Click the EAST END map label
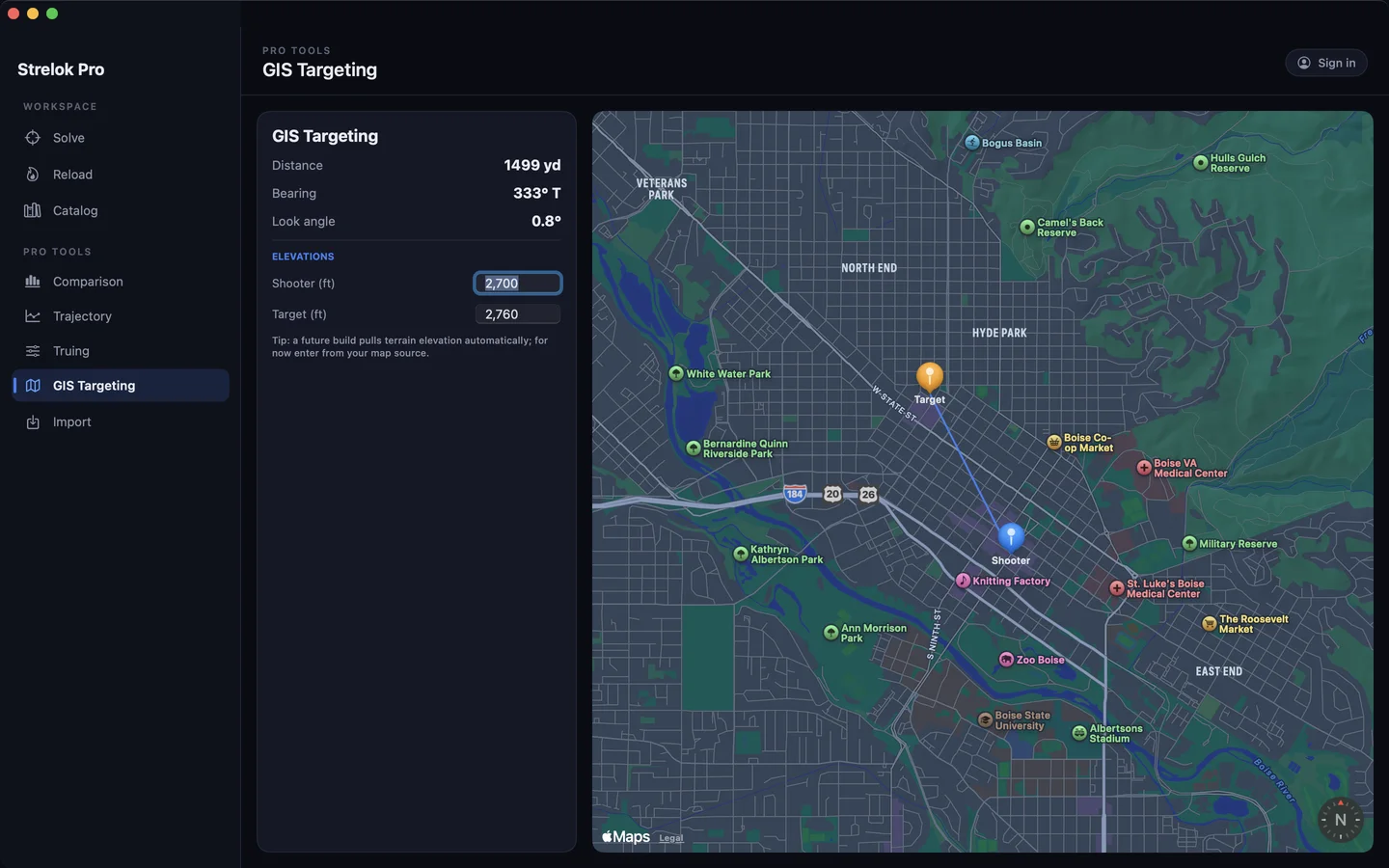This screenshot has height=868, width=1389. coord(1219,671)
